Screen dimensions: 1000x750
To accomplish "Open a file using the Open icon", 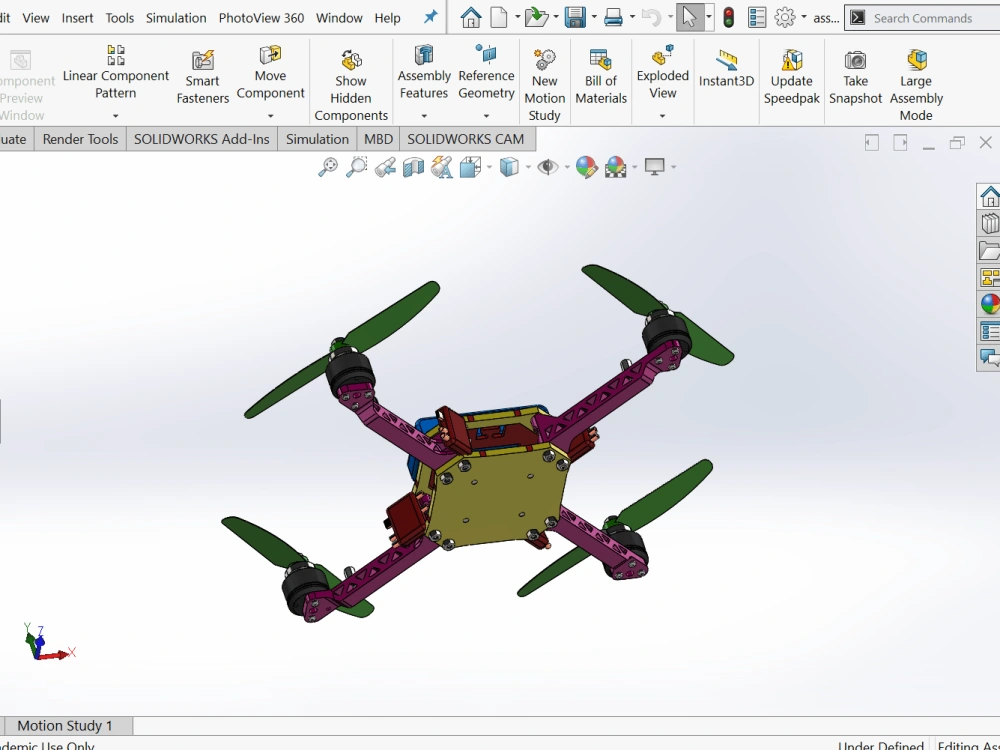I will pos(536,18).
